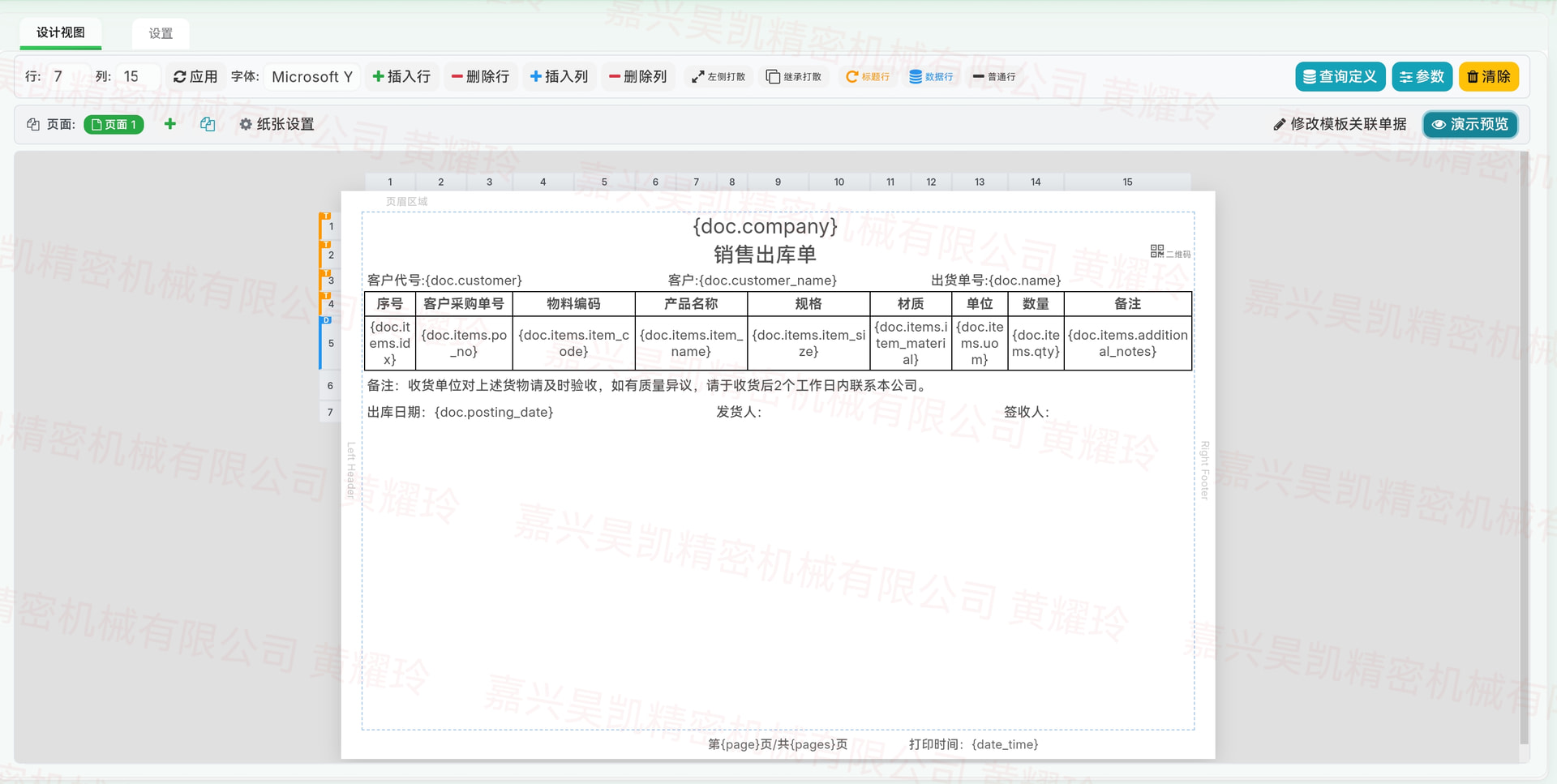Screen dimensions: 1557x784
Task: Select the 继承打散 copy tool
Action: tap(794, 76)
